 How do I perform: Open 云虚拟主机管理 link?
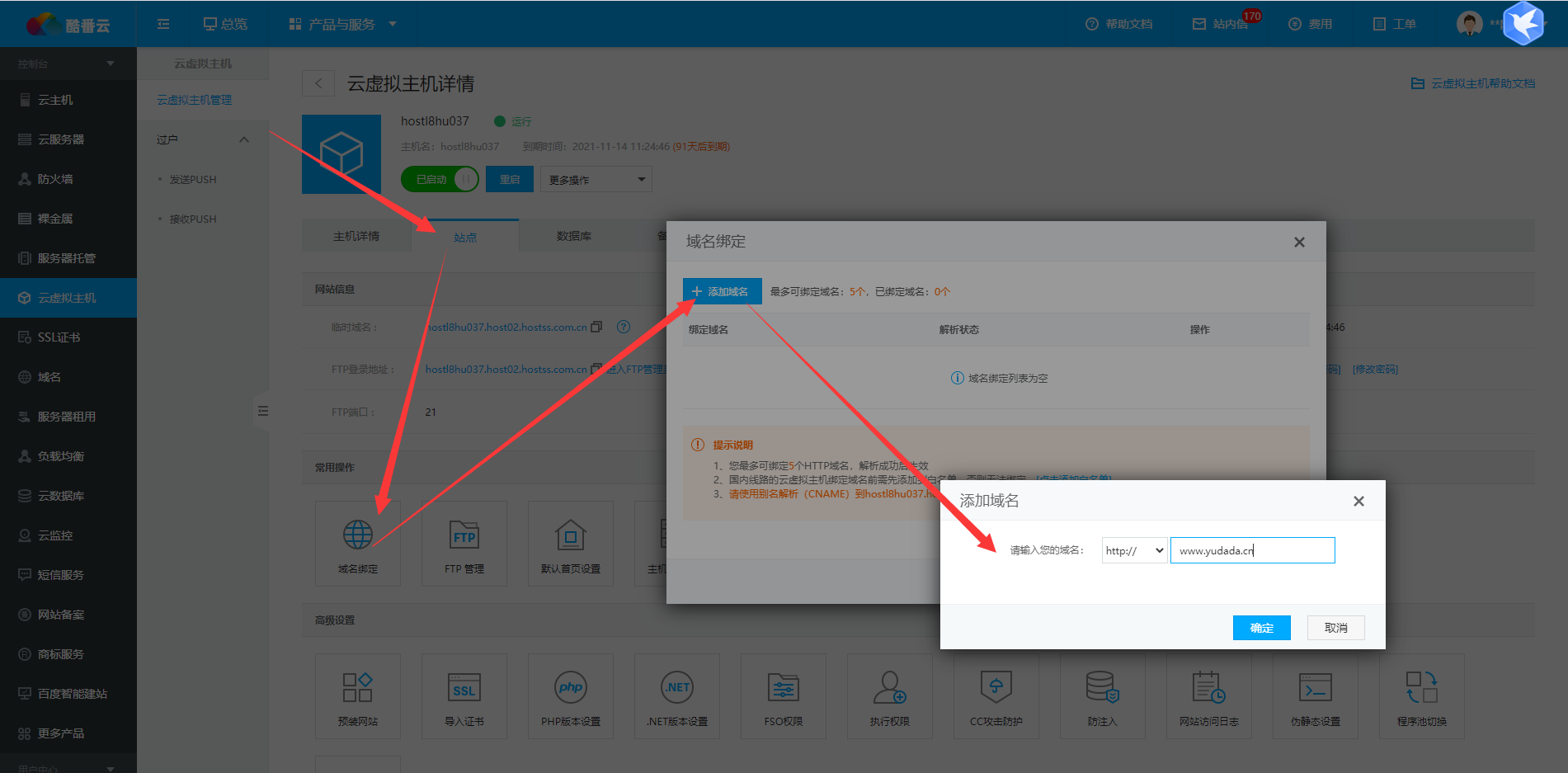[195, 100]
